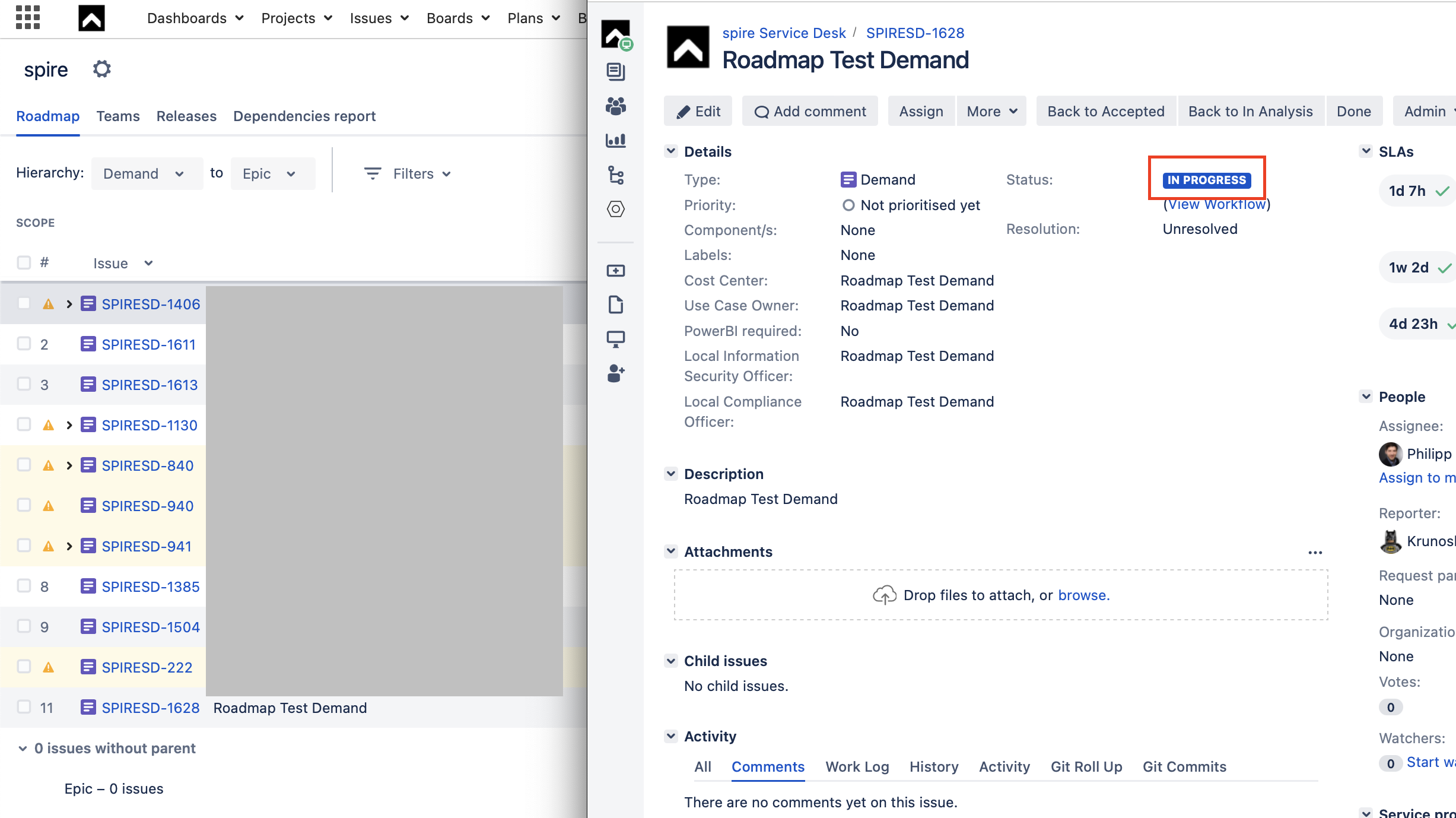The height and width of the screenshot is (818, 1456).
Task: Open the hexagon components icon in sidebar
Action: (x=616, y=209)
